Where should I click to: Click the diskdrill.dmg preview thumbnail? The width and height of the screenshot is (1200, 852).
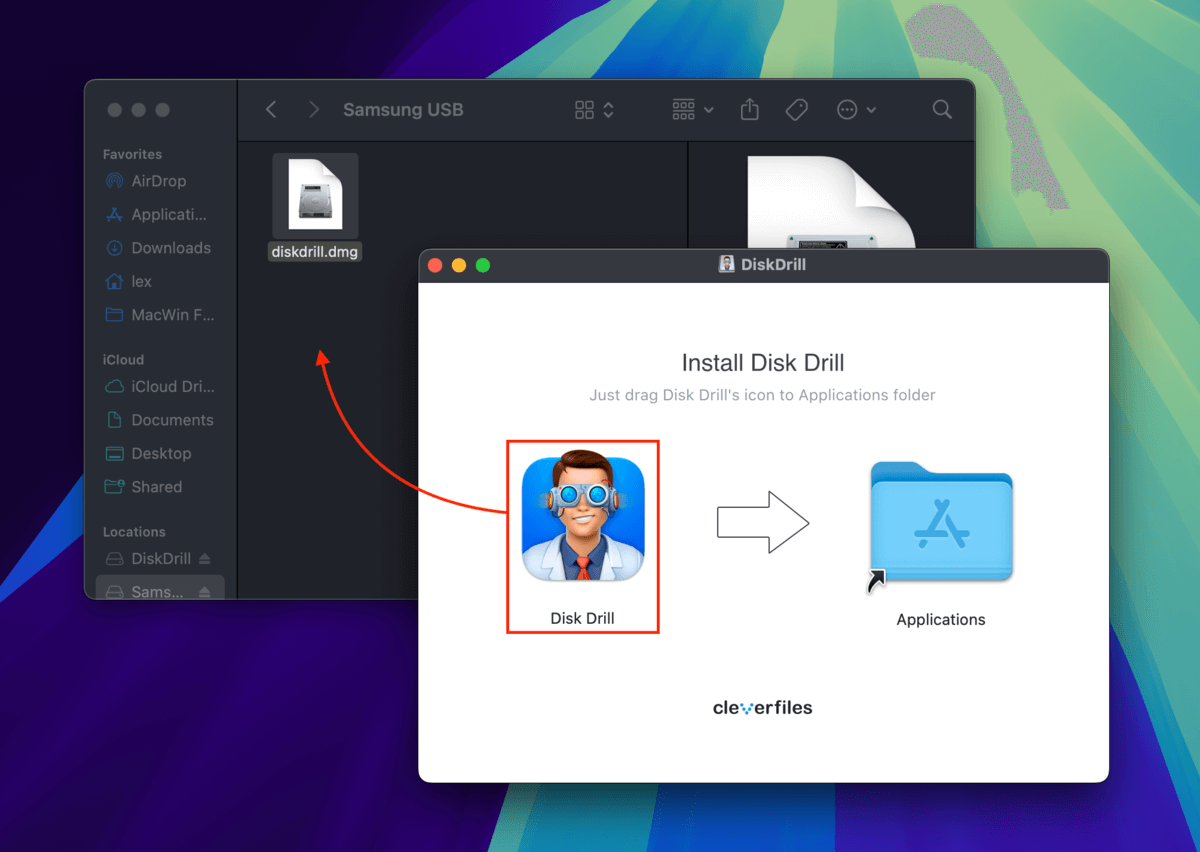832,203
